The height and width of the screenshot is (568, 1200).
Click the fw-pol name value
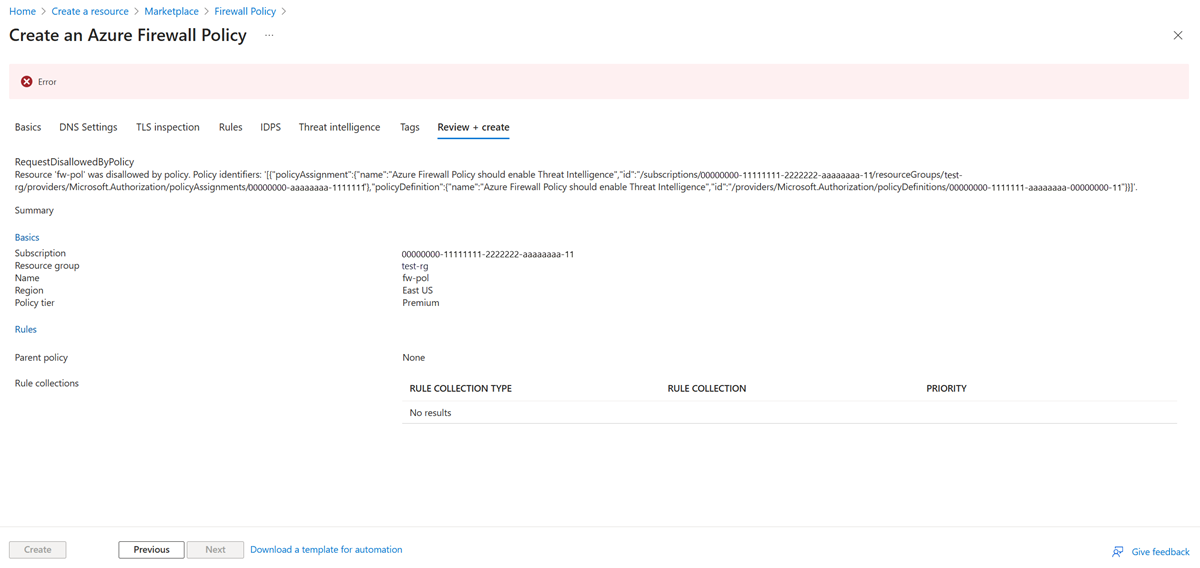pos(416,278)
